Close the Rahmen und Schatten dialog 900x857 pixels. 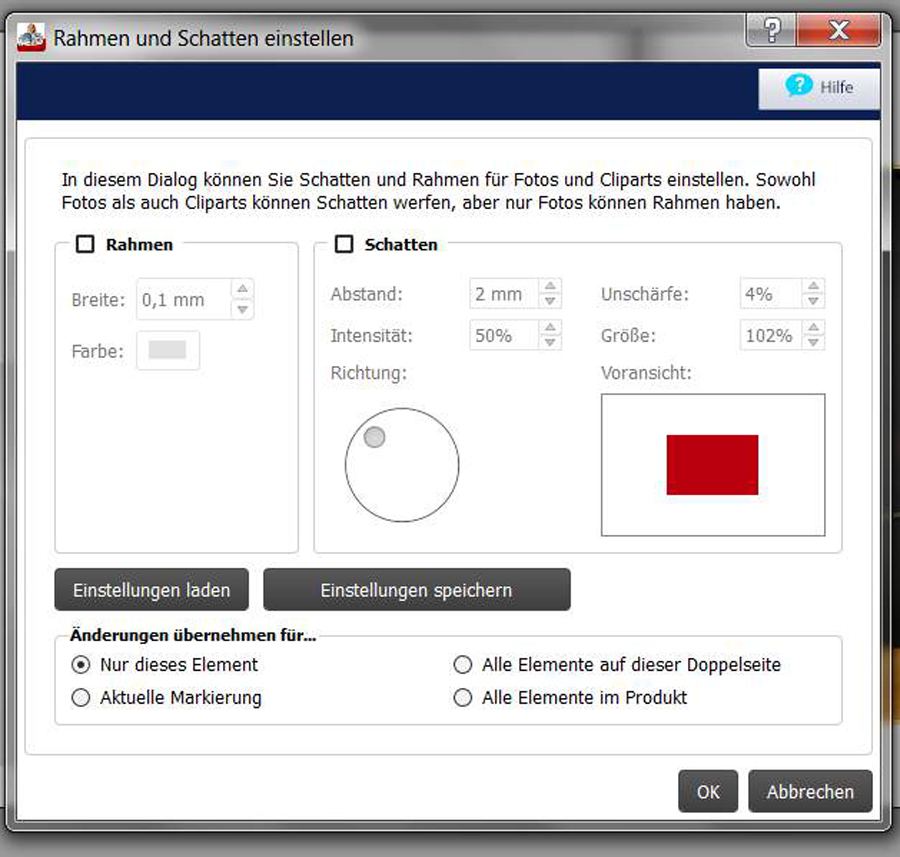(839, 29)
